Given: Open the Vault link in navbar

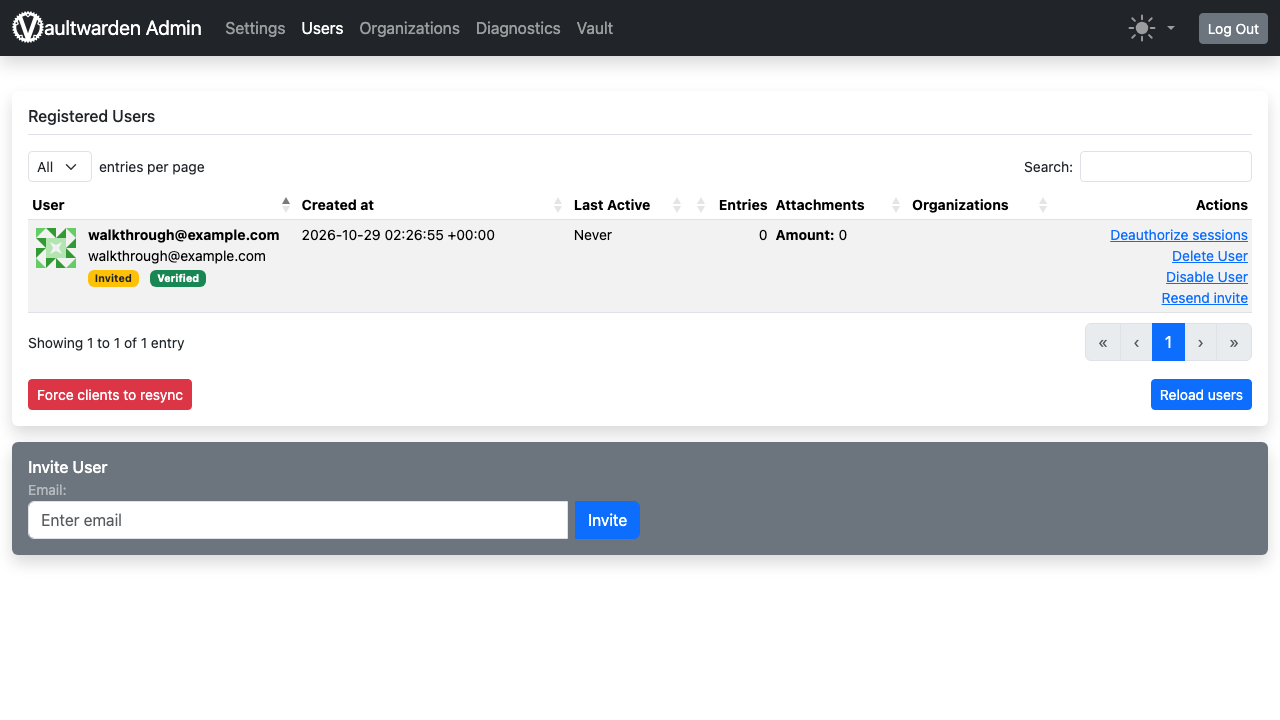Looking at the screenshot, I should click(595, 28).
